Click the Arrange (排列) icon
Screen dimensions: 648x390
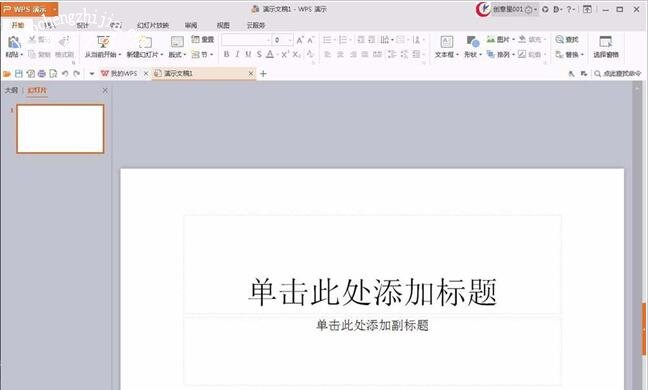[491, 54]
